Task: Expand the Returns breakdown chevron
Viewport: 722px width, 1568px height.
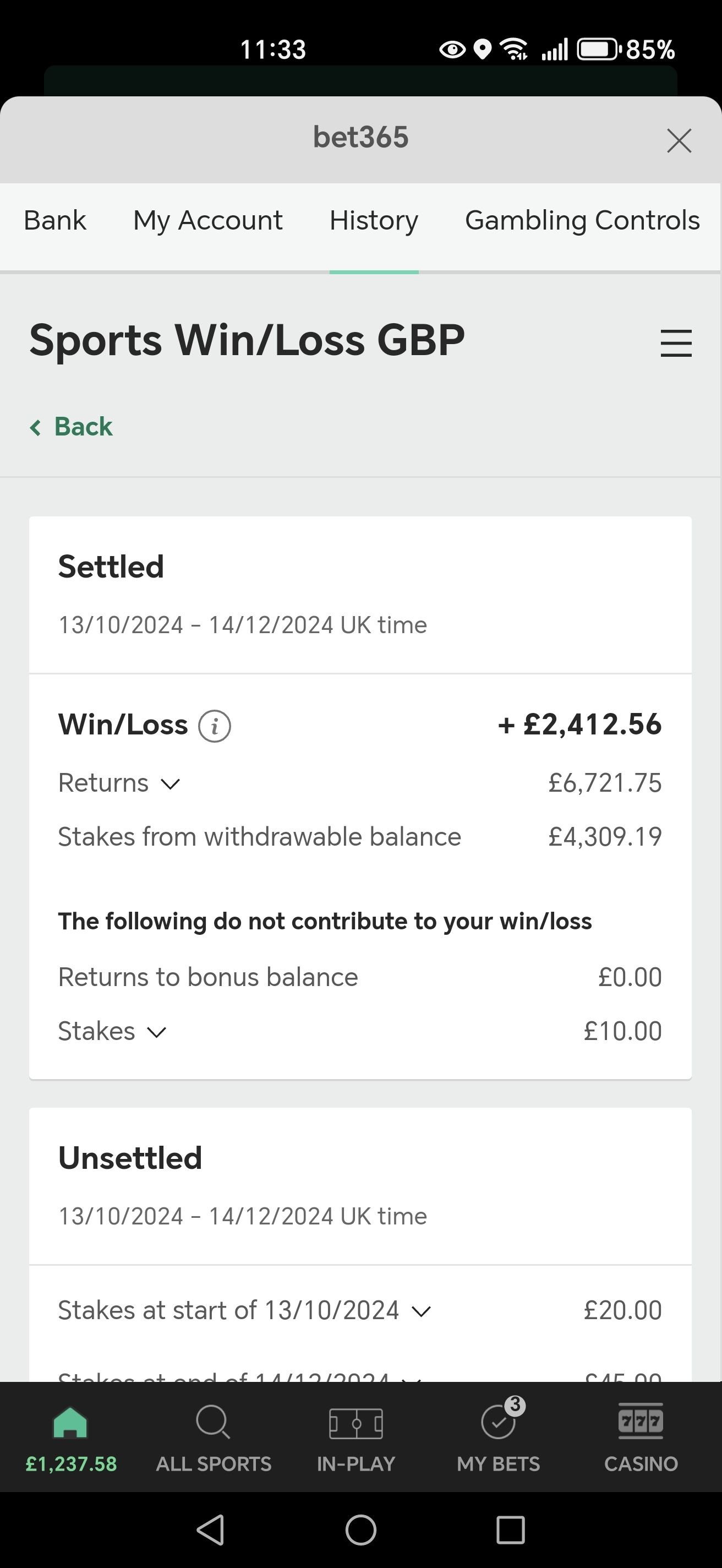Action: click(x=170, y=784)
